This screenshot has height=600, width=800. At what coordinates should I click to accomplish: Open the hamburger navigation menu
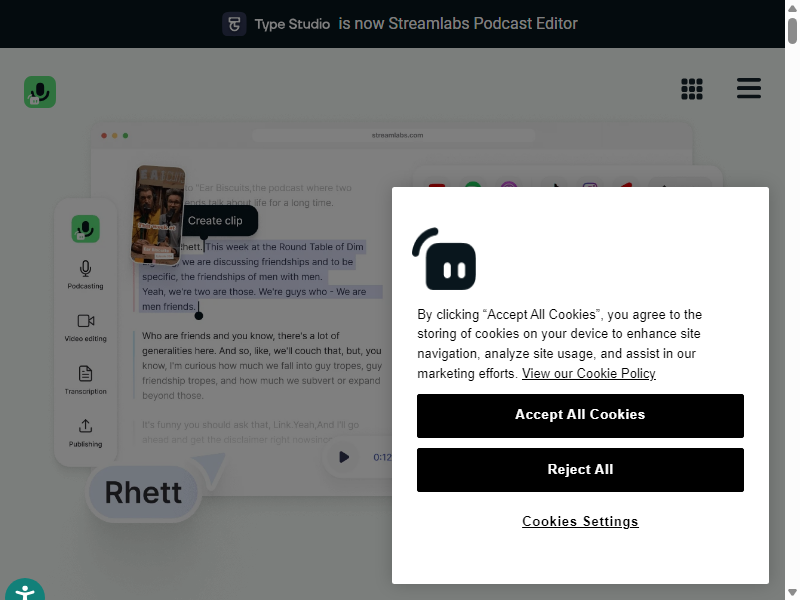tap(748, 88)
